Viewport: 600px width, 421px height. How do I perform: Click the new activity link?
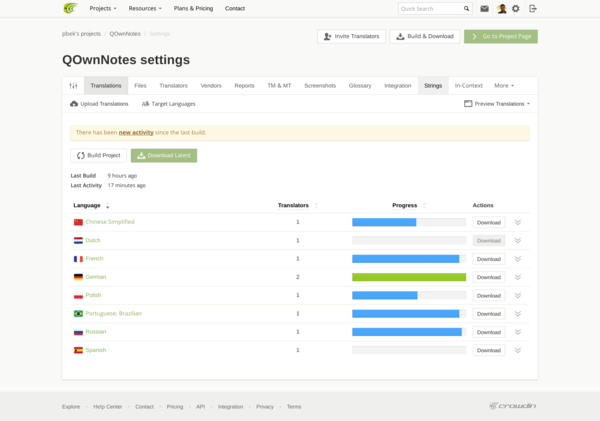[x=137, y=132]
